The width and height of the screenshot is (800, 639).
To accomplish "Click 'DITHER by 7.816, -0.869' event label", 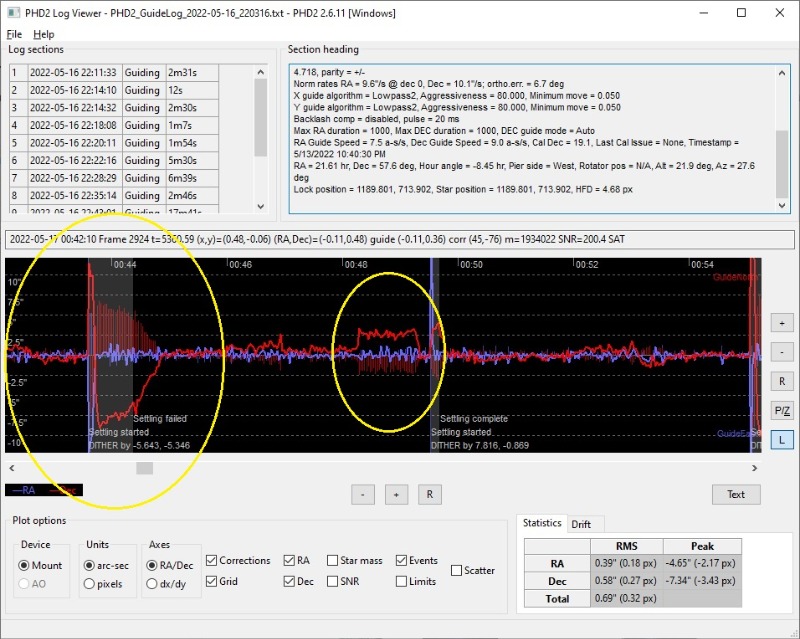I will 479,446.
